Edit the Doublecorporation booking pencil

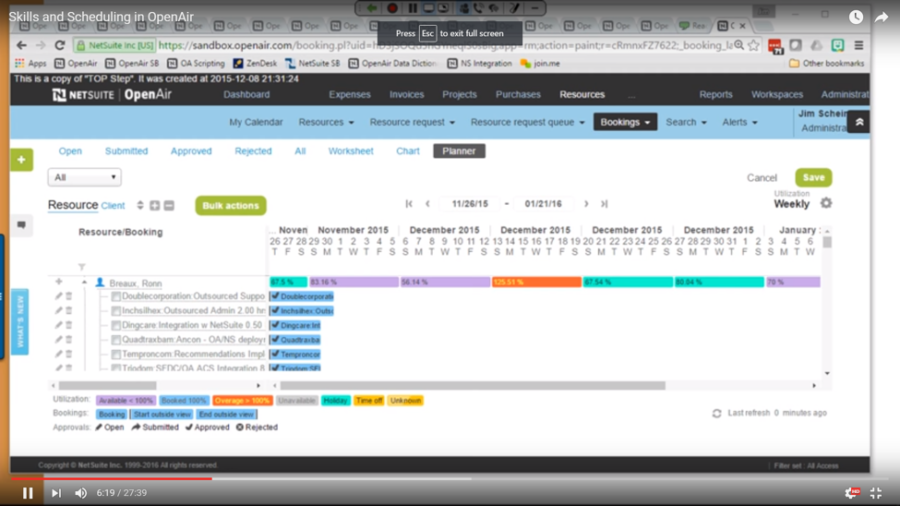point(59,296)
